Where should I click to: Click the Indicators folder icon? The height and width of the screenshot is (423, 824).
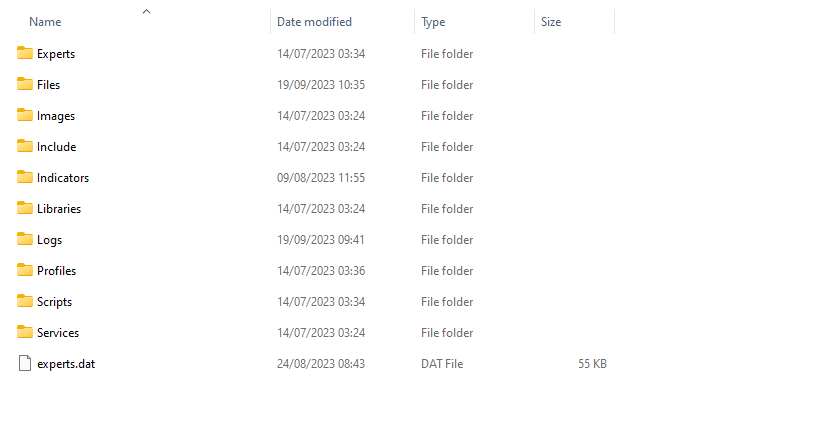(25, 178)
